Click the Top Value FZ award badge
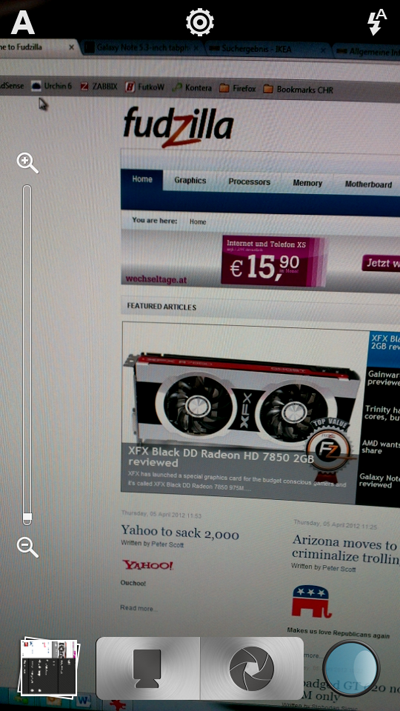Screen dimensions: 400x711 point(329,449)
